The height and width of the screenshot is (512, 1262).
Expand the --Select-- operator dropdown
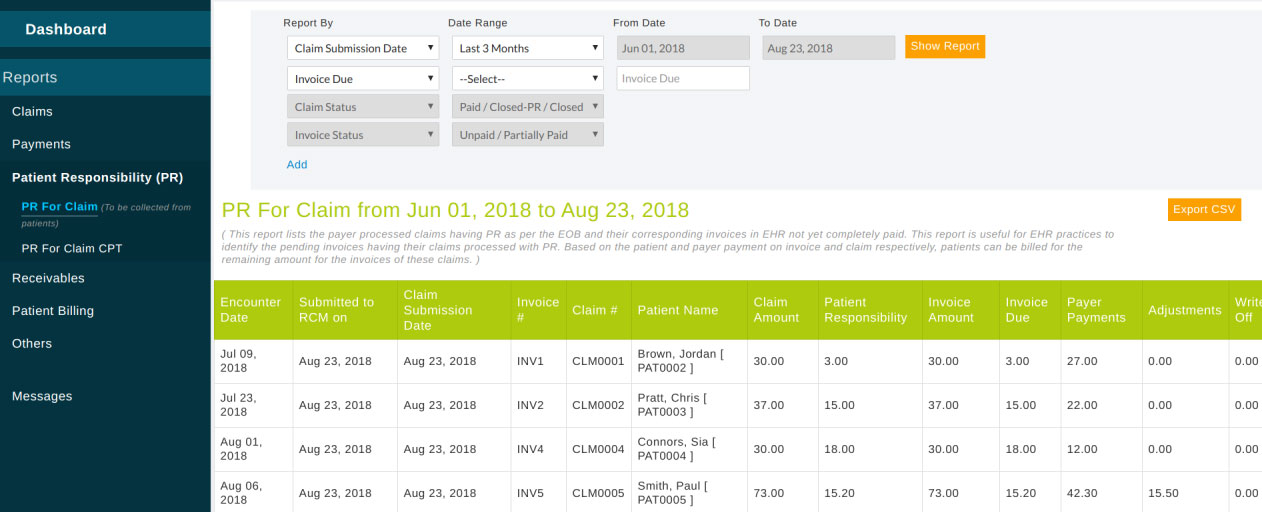tap(527, 79)
